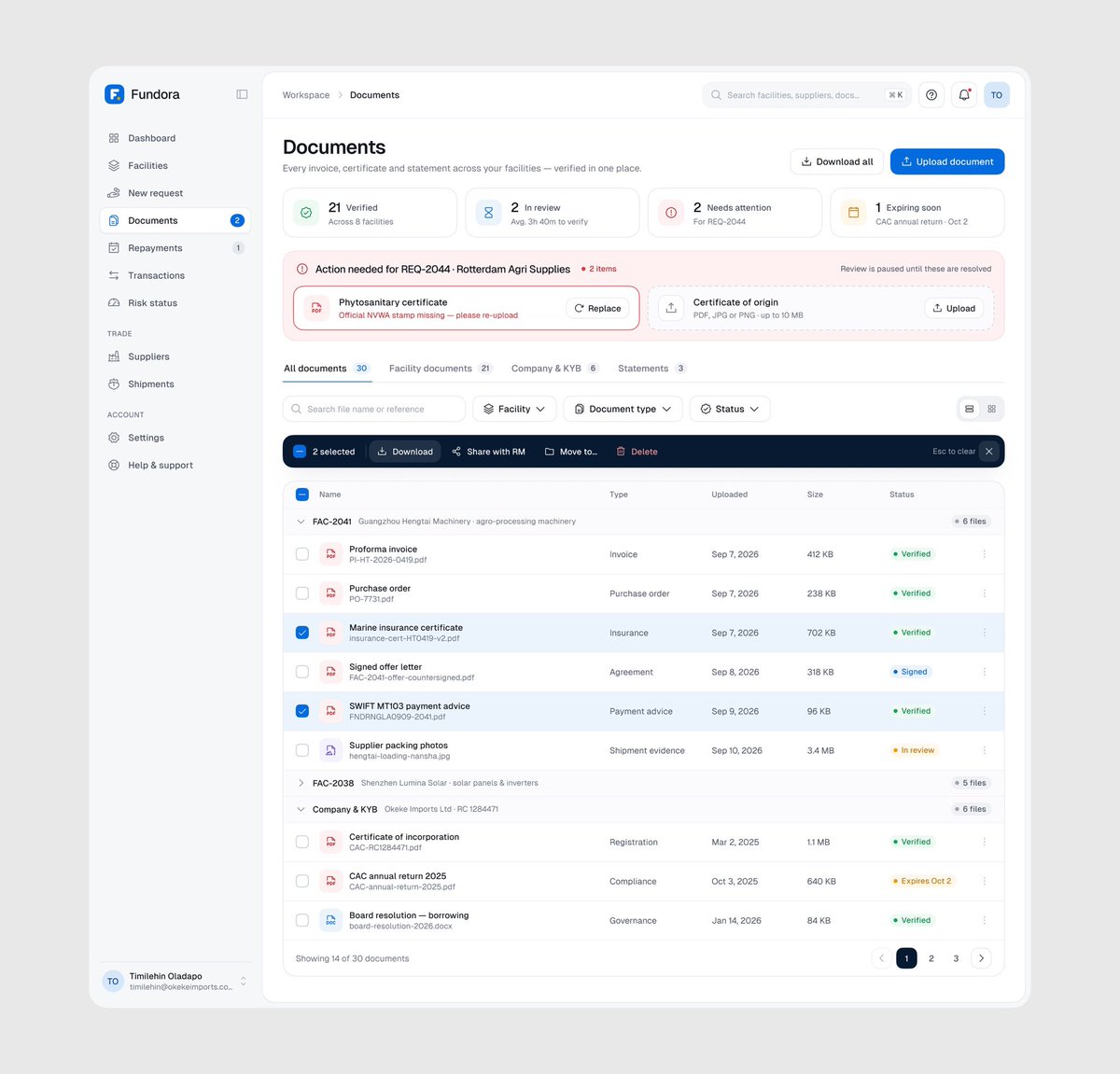Image resolution: width=1120 pixels, height=1074 pixels.
Task: Switch to Facility documents tab
Action: coord(441,369)
